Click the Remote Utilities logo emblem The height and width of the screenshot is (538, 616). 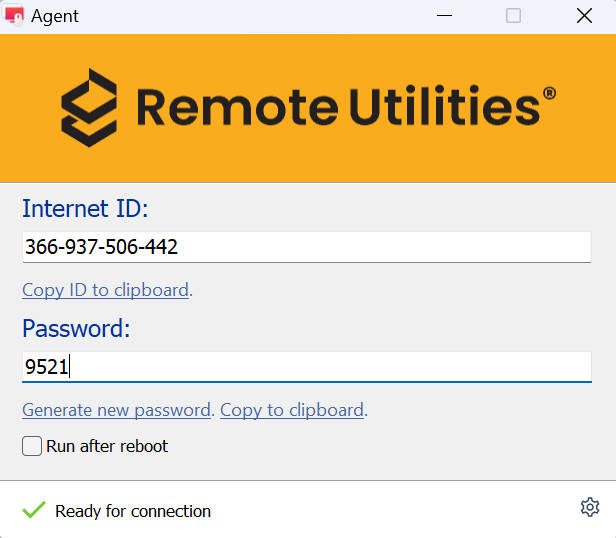(89, 107)
